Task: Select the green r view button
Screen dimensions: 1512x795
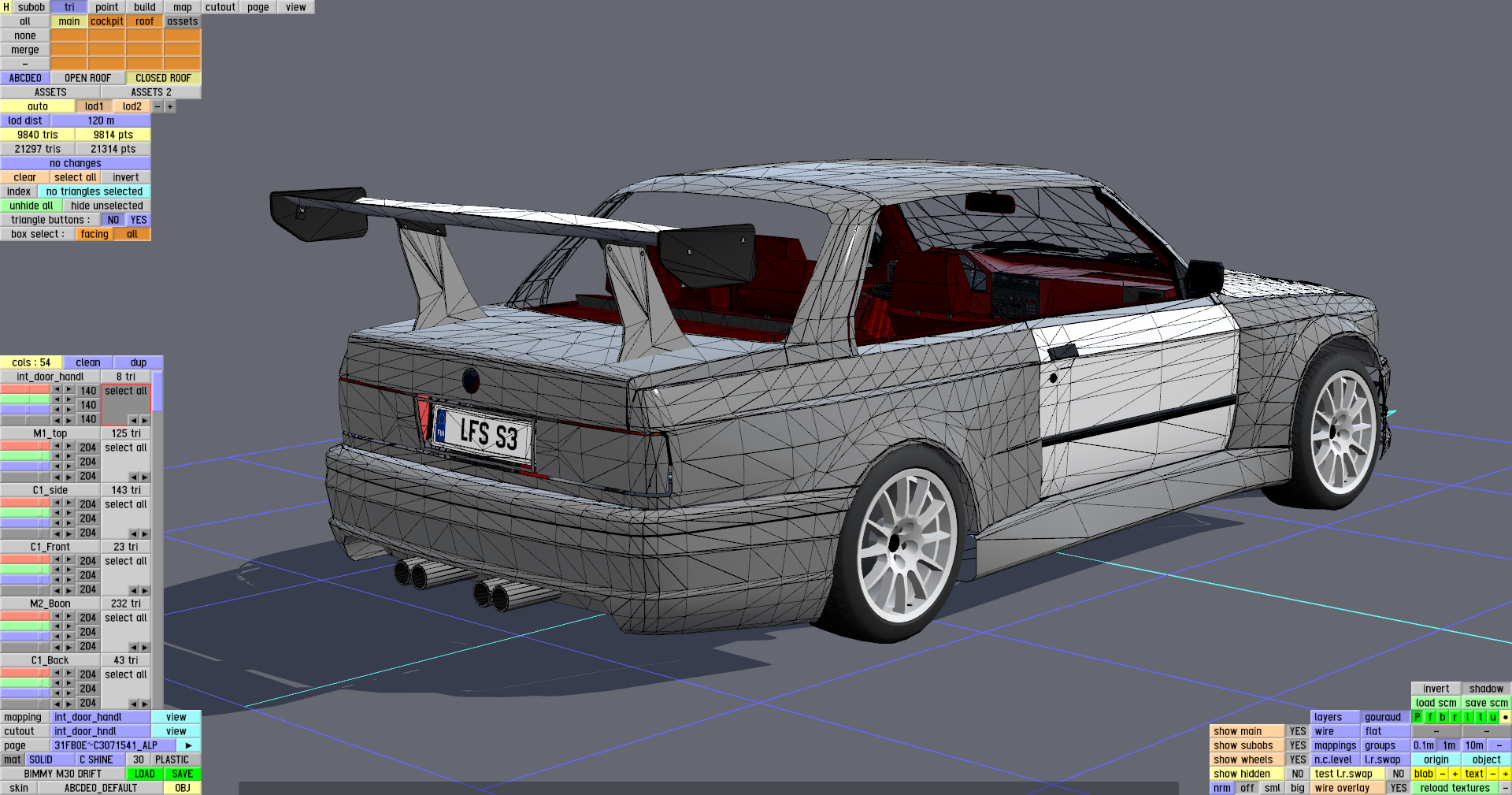Action: pos(1455,717)
